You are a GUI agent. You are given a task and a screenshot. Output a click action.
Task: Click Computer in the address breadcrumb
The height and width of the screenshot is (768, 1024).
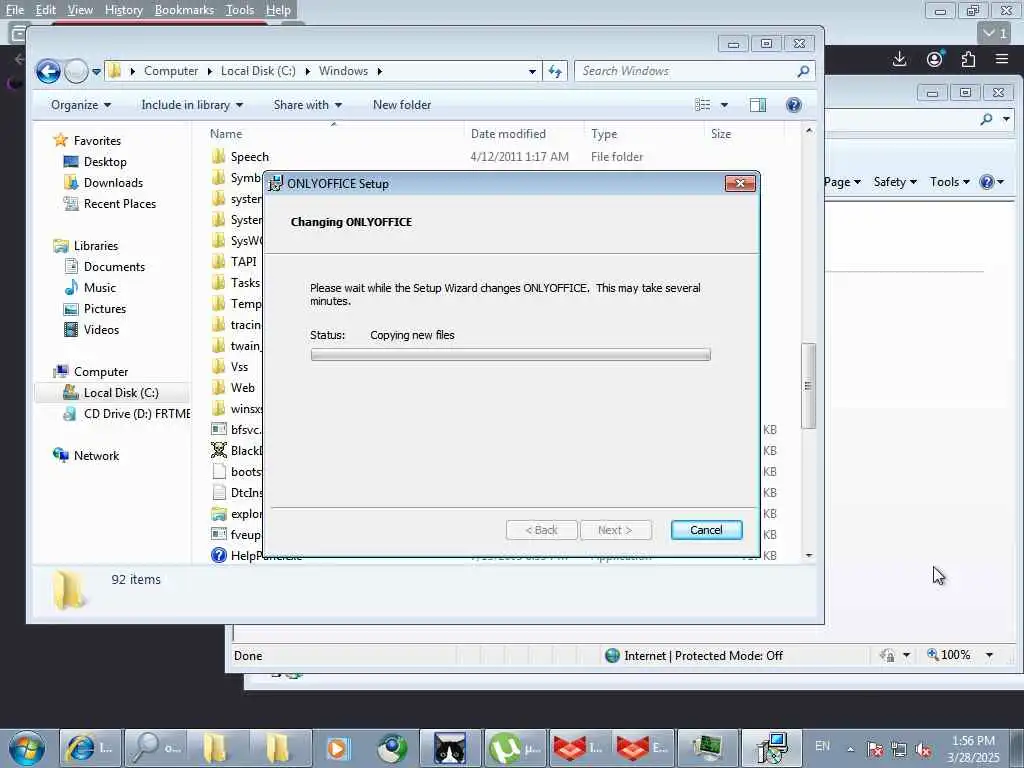coord(170,71)
